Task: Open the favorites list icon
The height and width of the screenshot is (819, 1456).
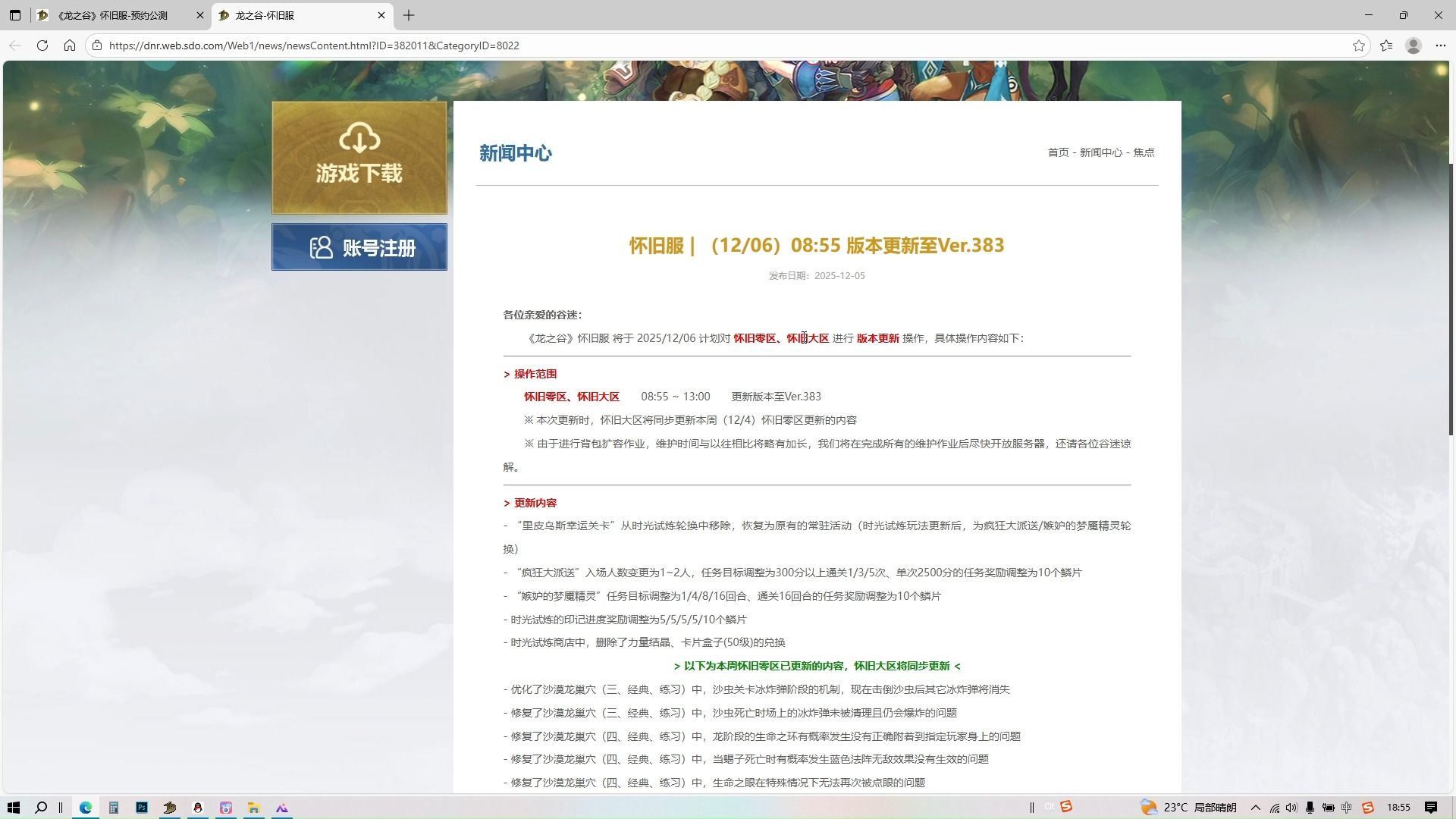Action: click(x=1386, y=45)
